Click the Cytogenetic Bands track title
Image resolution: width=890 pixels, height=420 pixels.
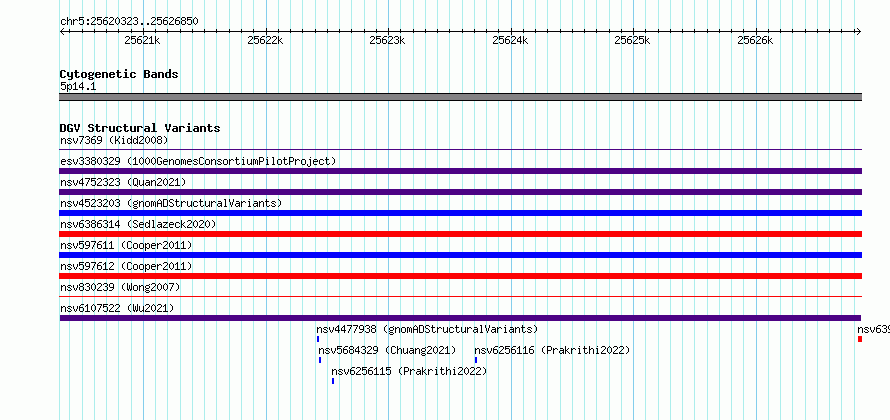click(119, 74)
